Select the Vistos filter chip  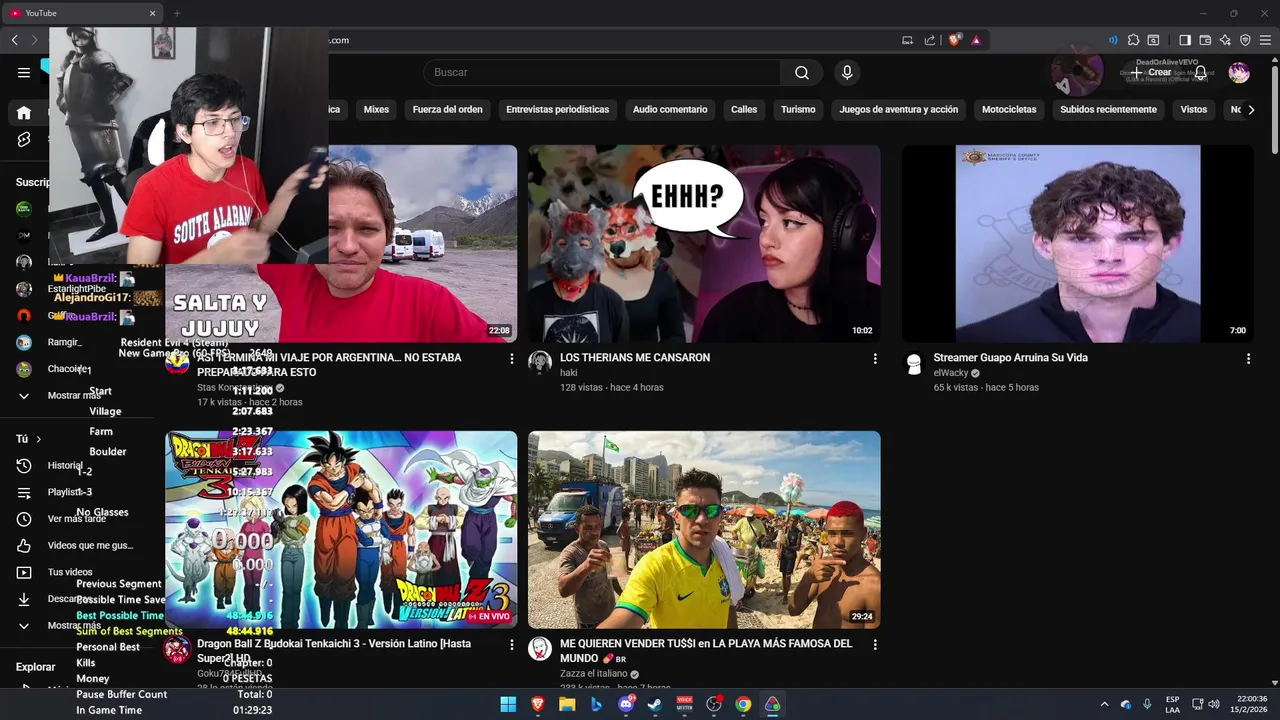click(x=1194, y=110)
